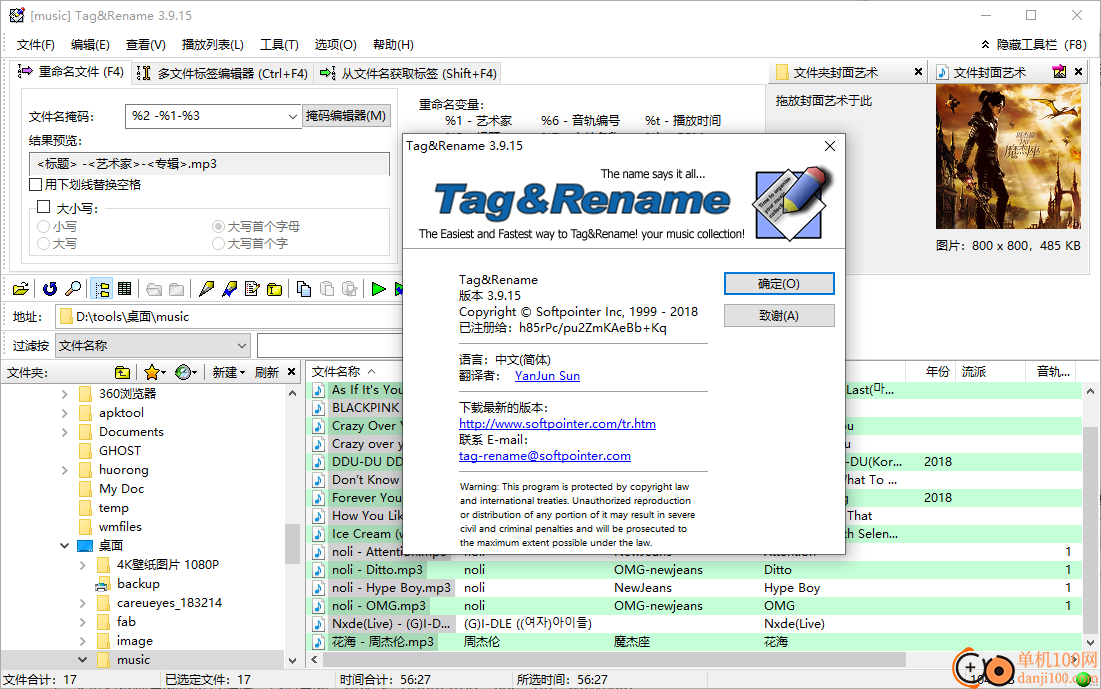Screen dimensions: 1101x689
Task: Open the 工具(T) menu
Action: pos(279,44)
